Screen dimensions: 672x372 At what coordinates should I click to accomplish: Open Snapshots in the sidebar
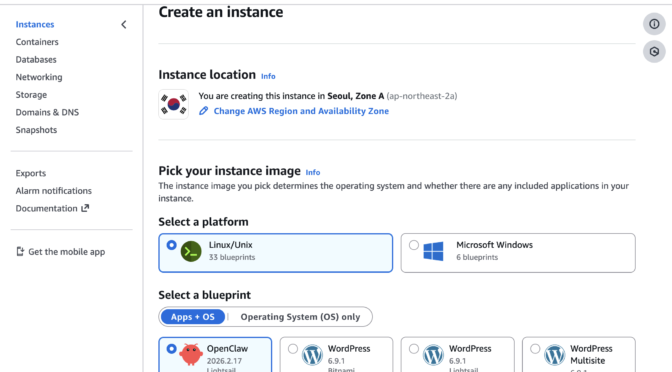coord(36,130)
